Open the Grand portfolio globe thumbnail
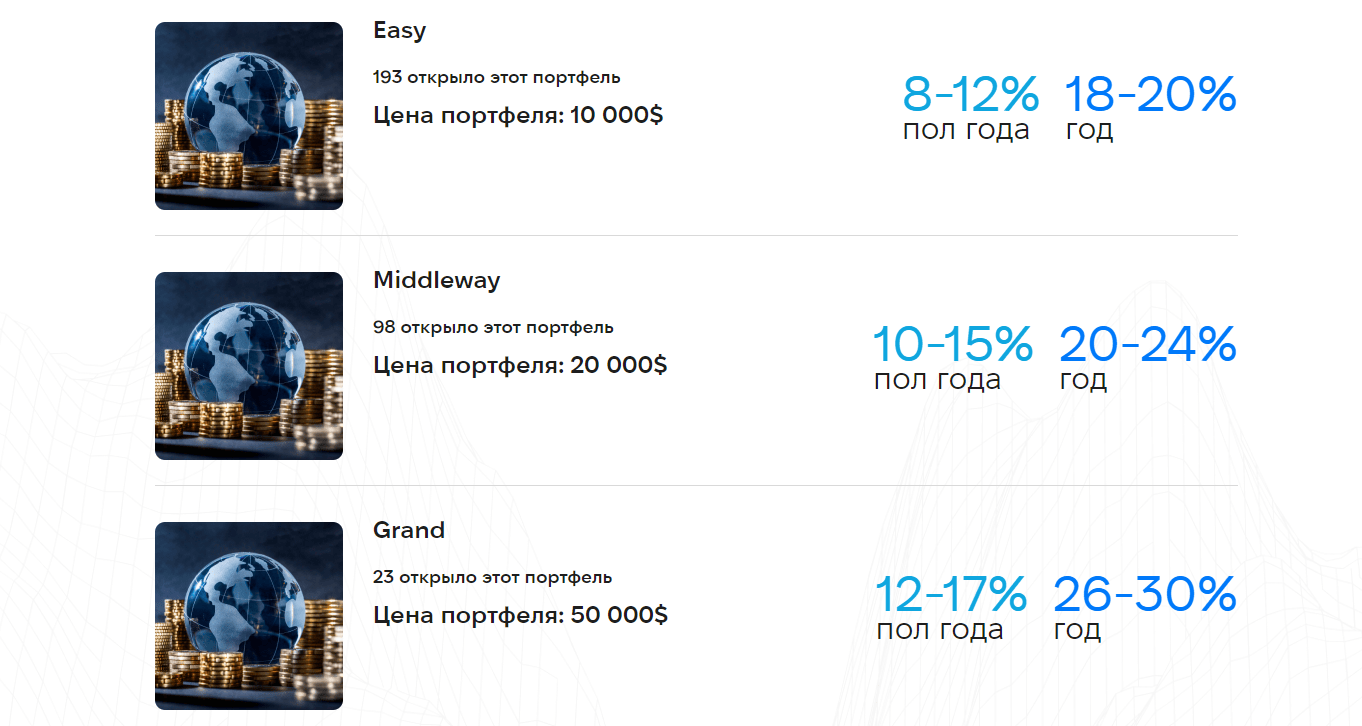 tap(249, 616)
